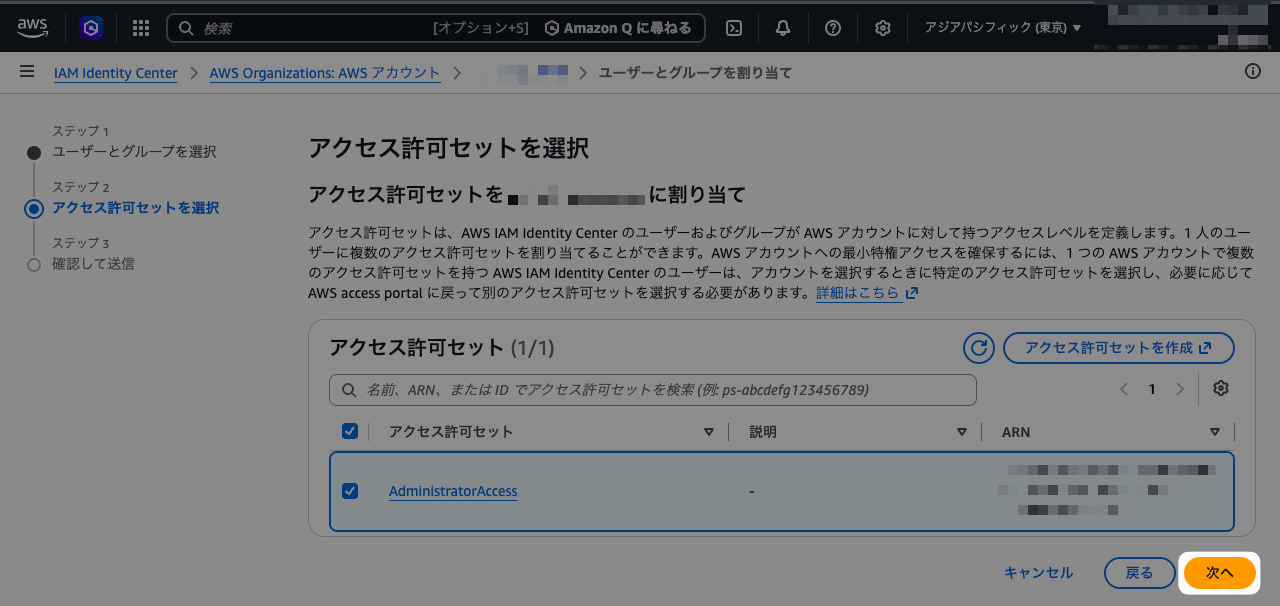Click the info circle icon at right

(1253, 72)
